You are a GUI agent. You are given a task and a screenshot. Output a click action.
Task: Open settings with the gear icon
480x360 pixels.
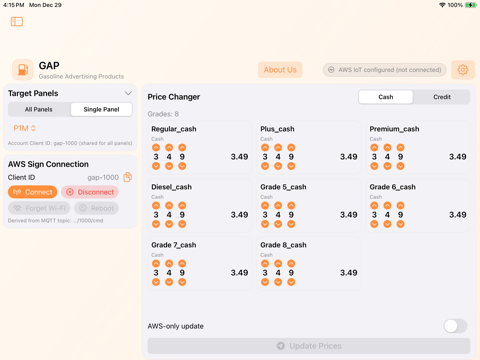click(463, 70)
